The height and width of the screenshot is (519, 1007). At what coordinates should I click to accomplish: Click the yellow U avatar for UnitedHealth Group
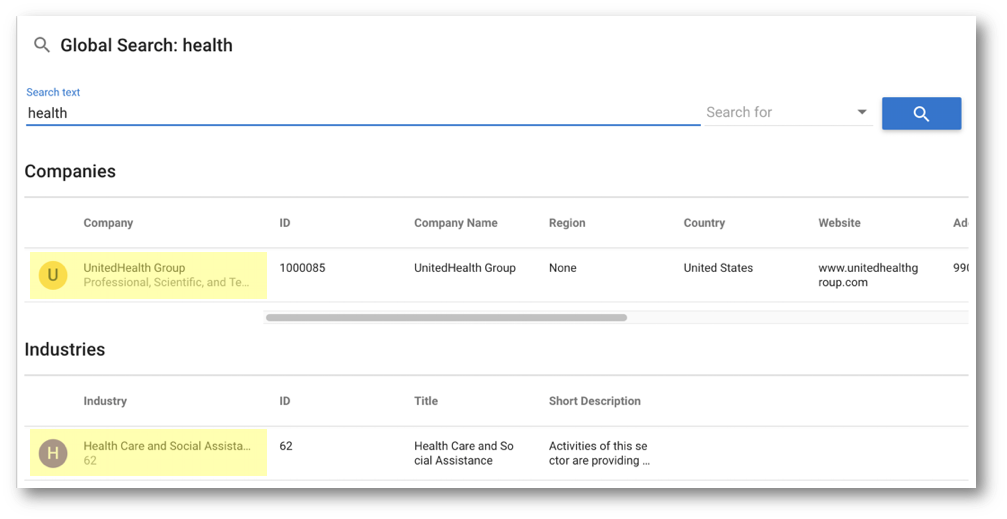pos(53,275)
